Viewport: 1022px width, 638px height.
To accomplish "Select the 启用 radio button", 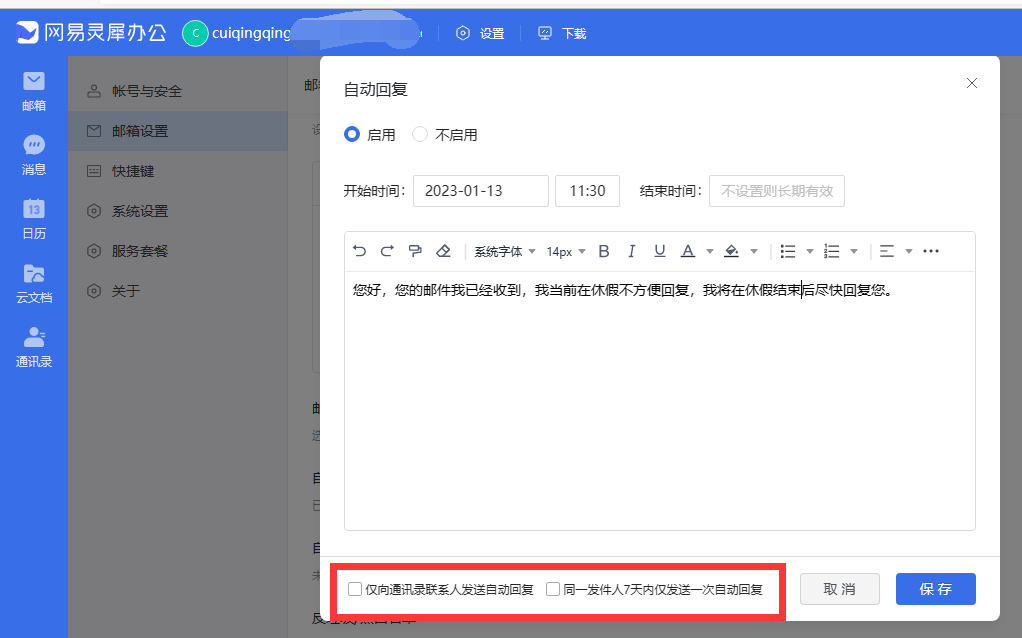I will (x=352, y=134).
